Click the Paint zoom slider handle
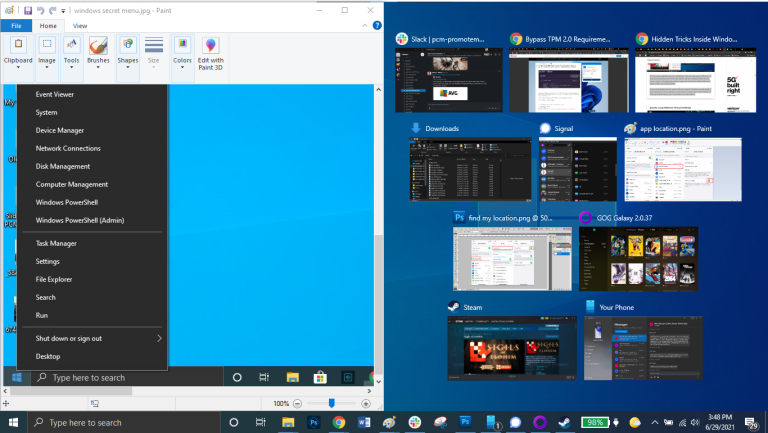Viewport: 768px width, 433px height. tap(331, 402)
